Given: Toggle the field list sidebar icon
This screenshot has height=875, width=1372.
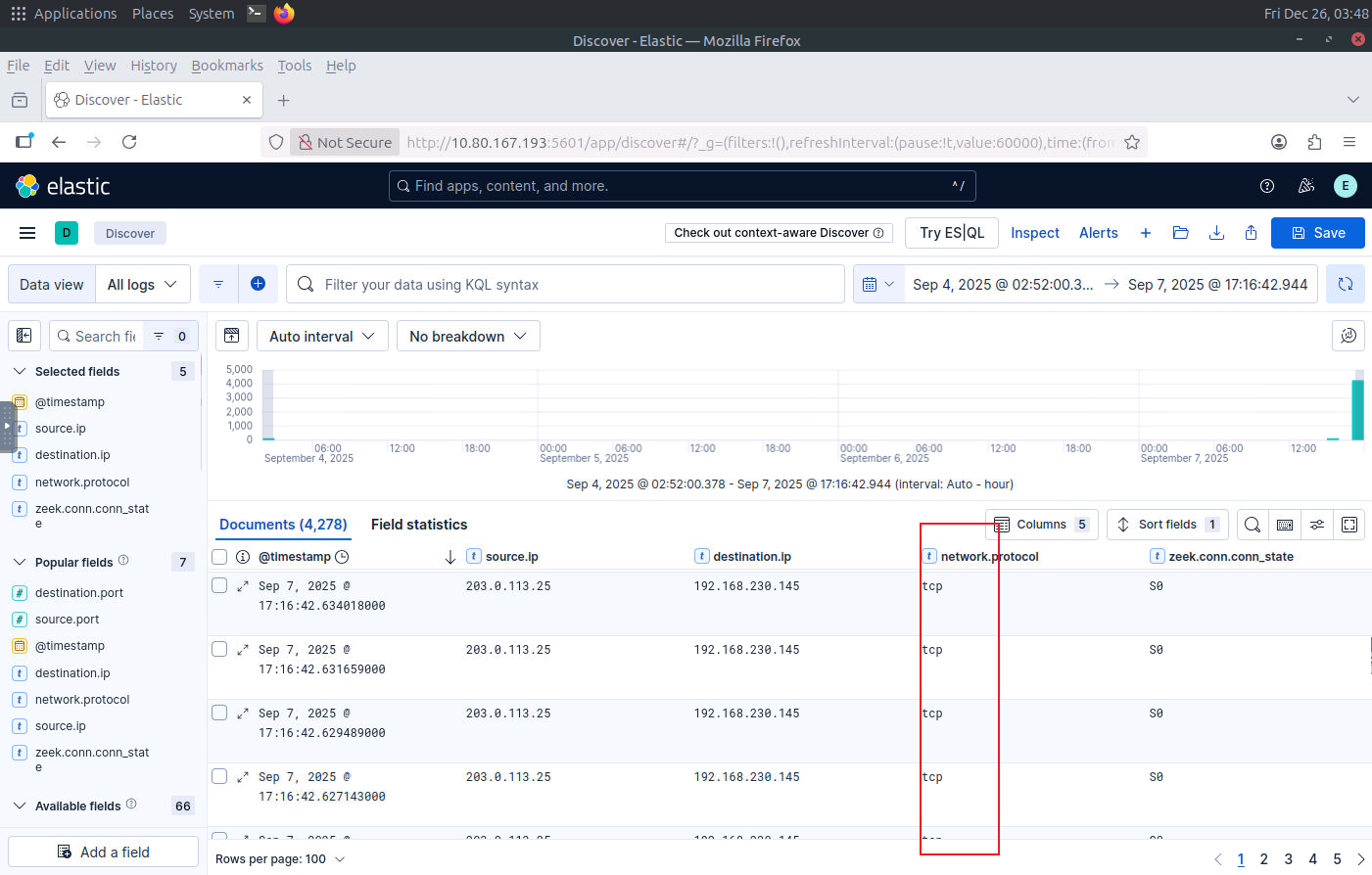Looking at the screenshot, I should (x=24, y=336).
